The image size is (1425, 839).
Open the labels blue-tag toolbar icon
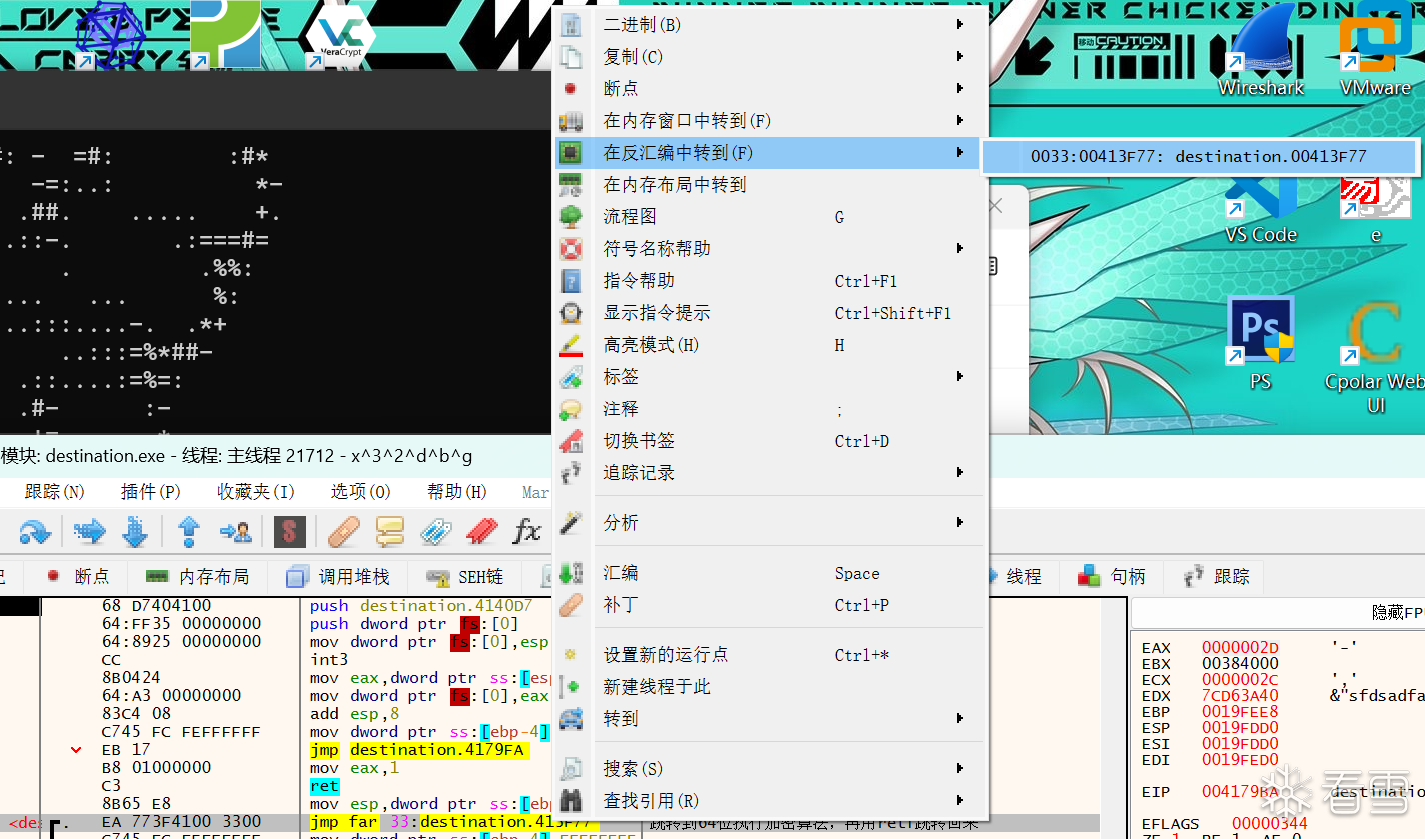(435, 531)
